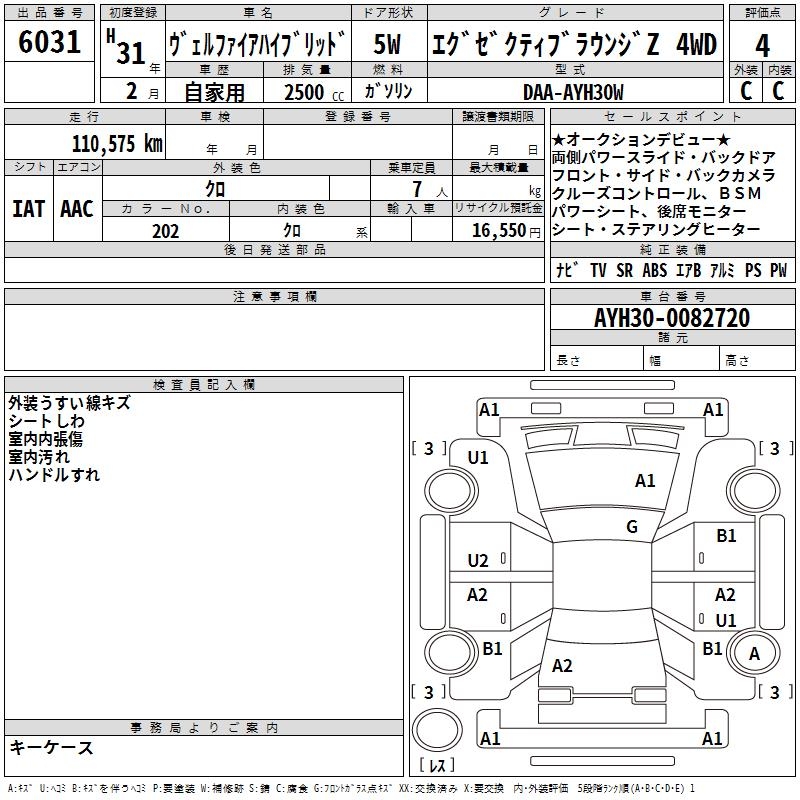Screen dimensions: 800x800
Task: Select the セールスポイント header
Action: (x=672, y=116)
